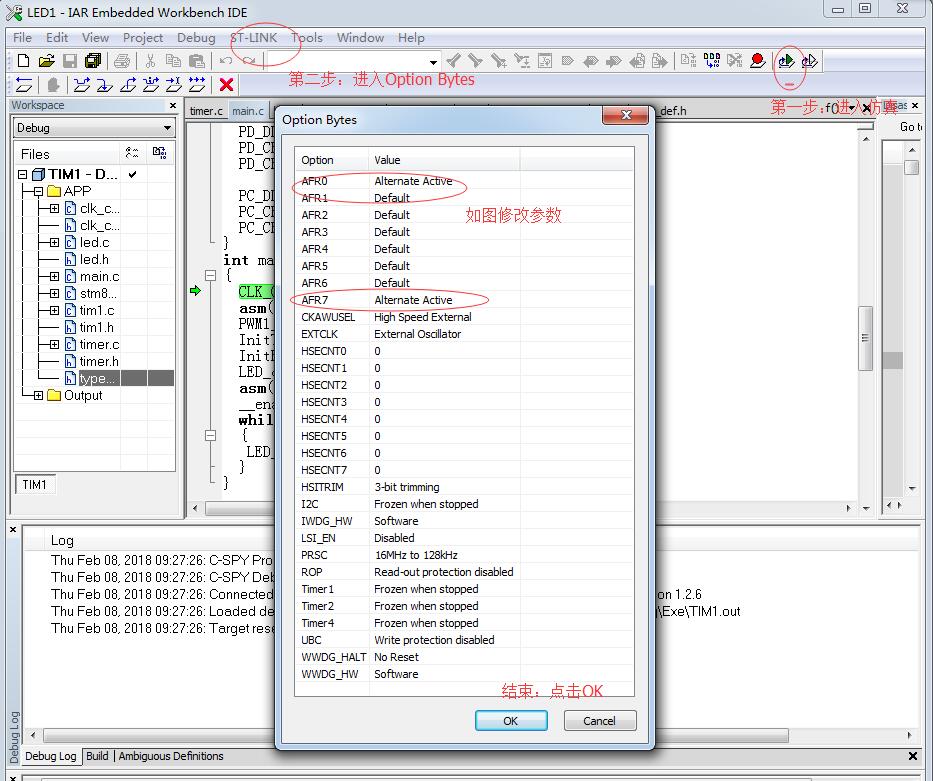Open the Debug configuration dropdown in Workspace
The width and height of the screenshot is (933, 781).
(167, 128)
